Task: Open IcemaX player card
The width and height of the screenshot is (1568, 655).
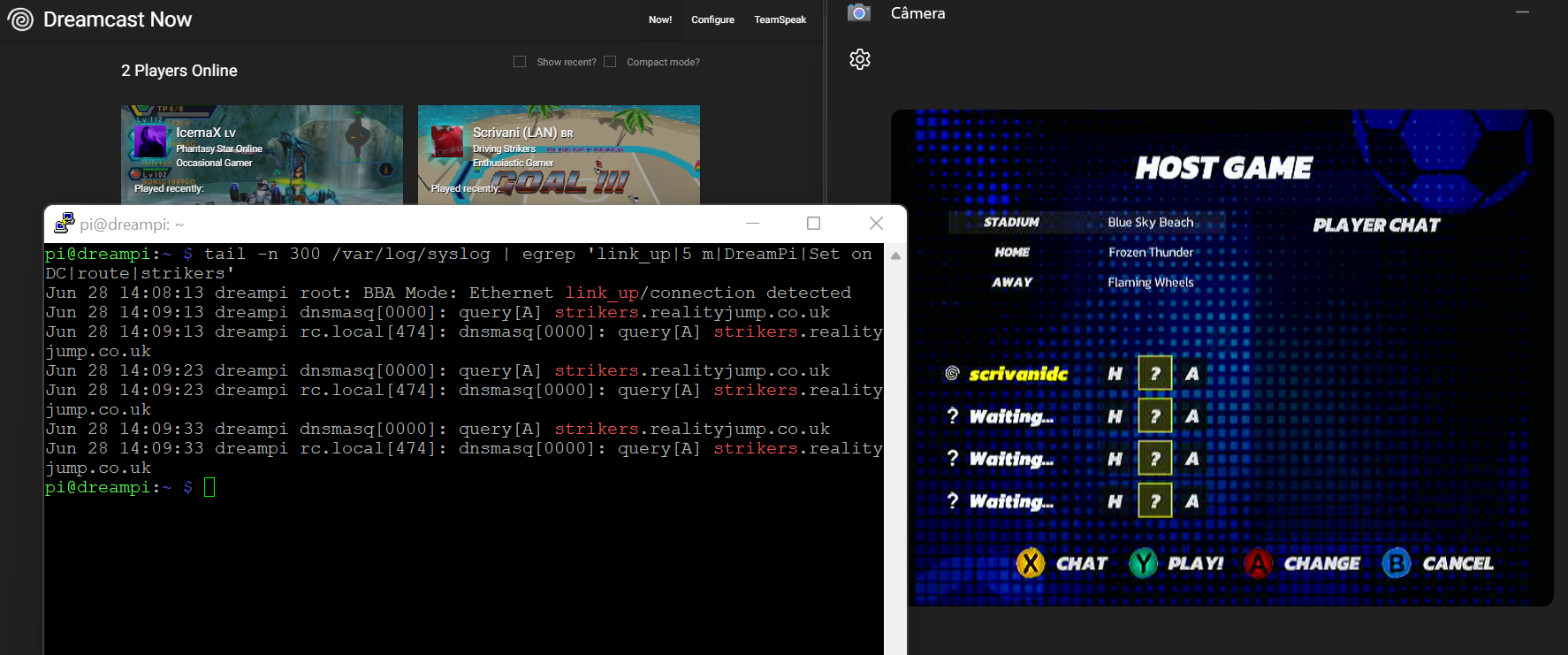Action: 262,155
